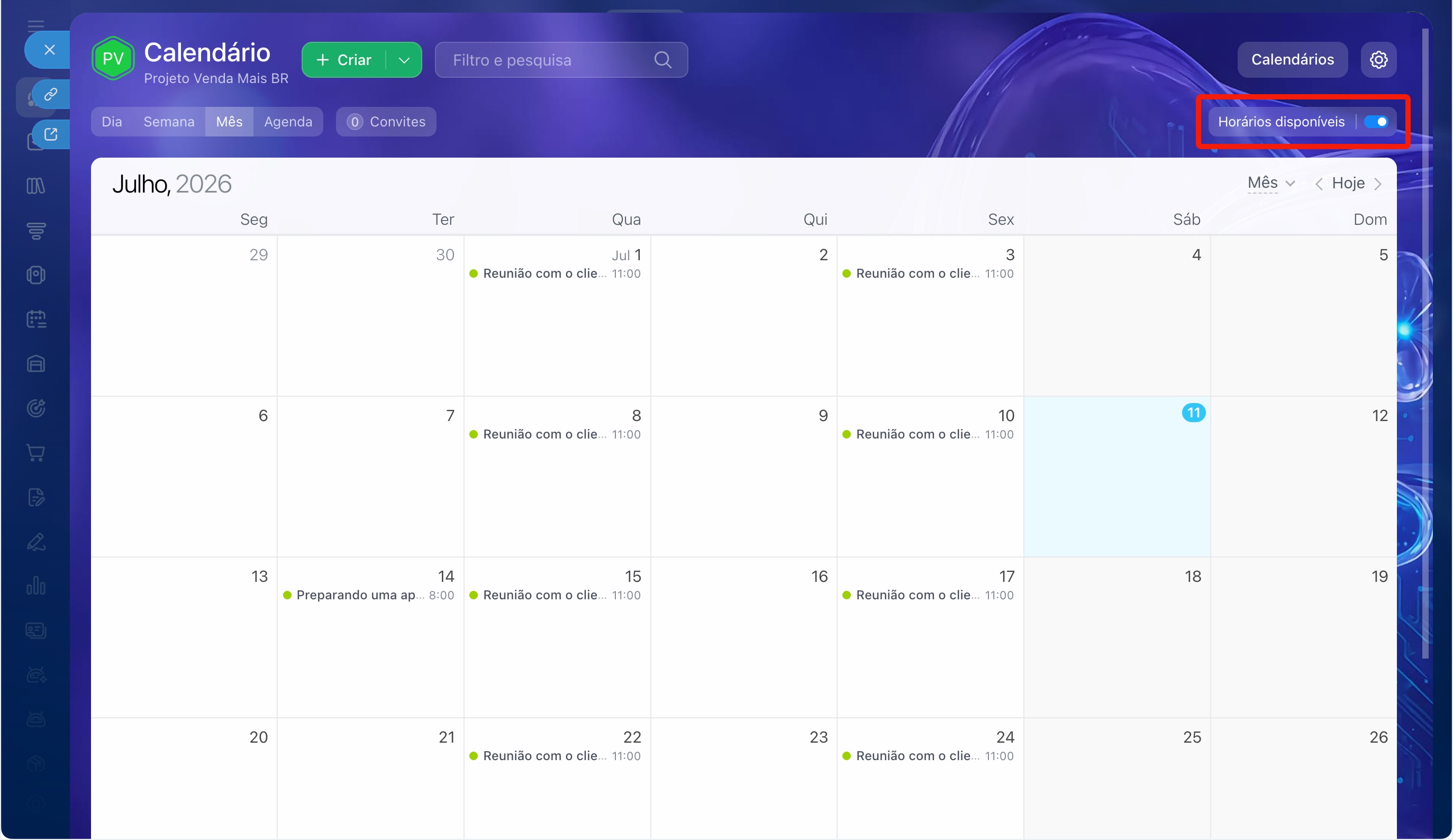Open the signature pen sidebar icon
This screenshot has height=840, width=1453.
coord(36,542)
